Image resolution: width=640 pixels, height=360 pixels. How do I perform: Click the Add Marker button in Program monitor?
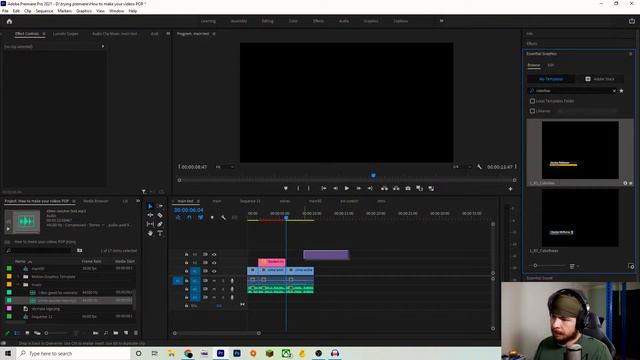click(286, 188)
